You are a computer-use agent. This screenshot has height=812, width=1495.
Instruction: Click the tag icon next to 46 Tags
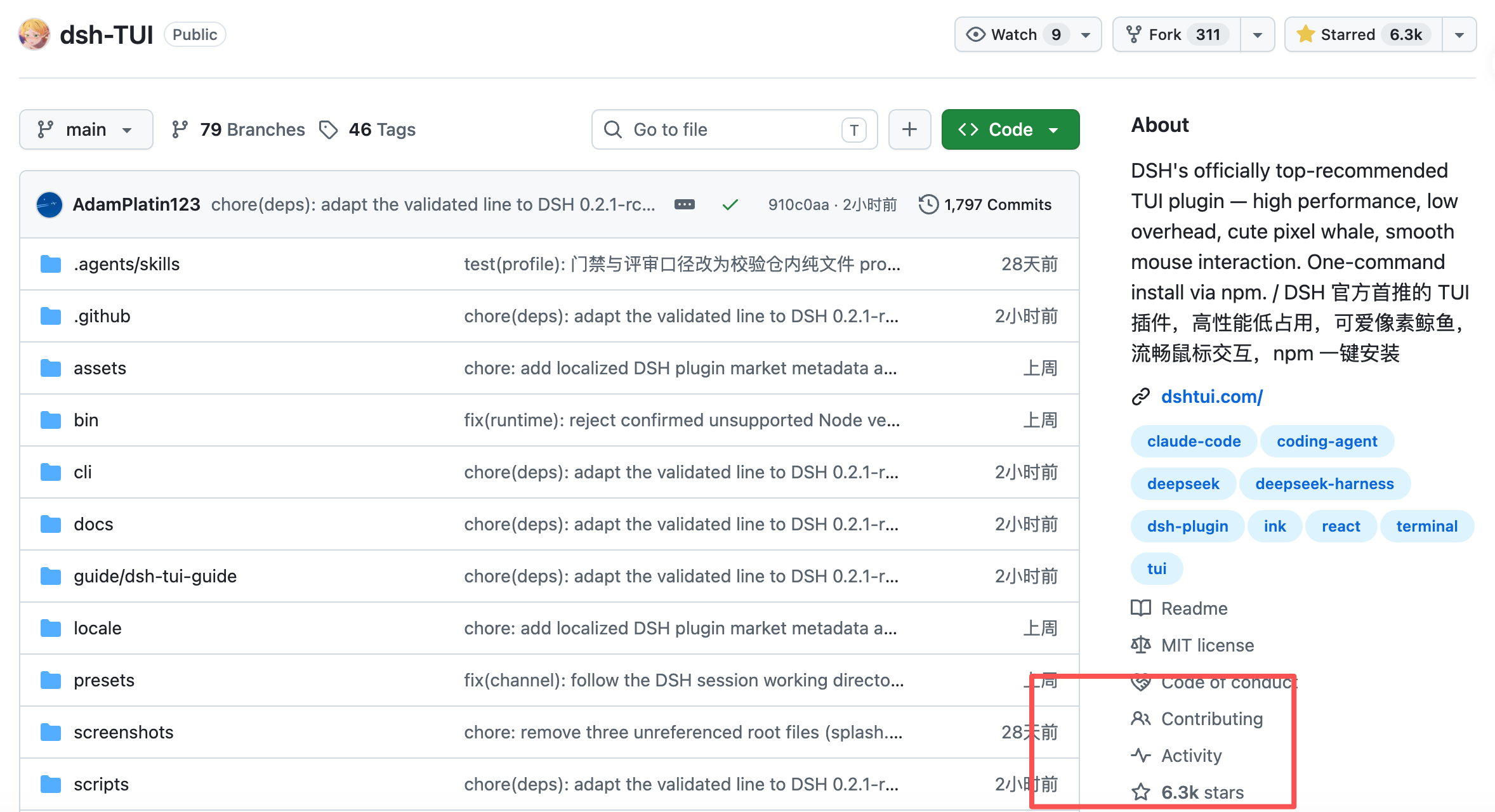(x=328, y=129)
